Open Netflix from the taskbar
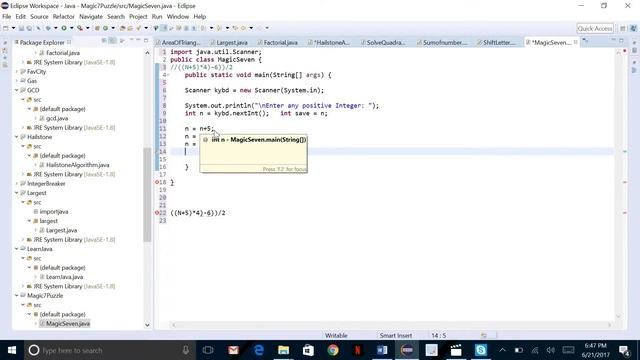The image size is (640, 360). [358, 350]
